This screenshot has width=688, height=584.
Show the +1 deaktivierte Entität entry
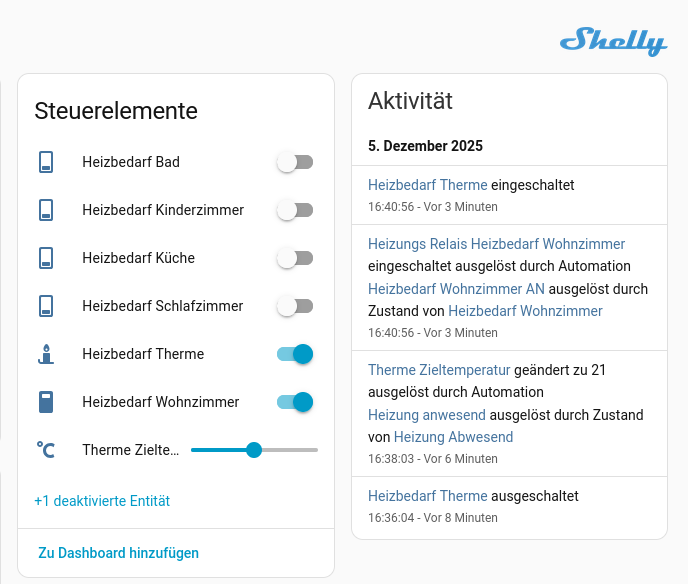tap(102, 501)
